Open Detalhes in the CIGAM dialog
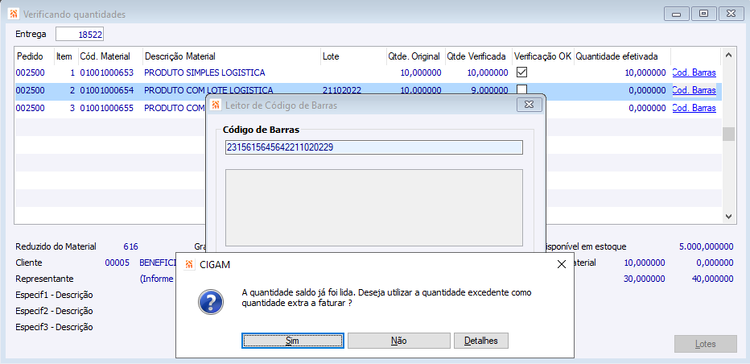Image resolution: width=750 pixels, height=364 pixels. pos(481,341)
